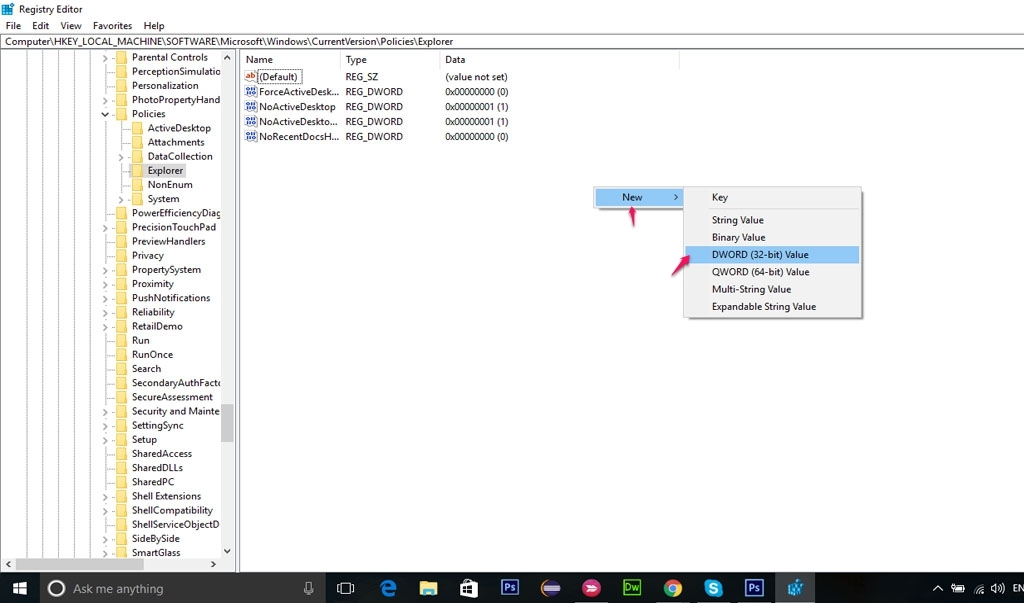Select the Explorer folder icon in tree

click(138, 171)
